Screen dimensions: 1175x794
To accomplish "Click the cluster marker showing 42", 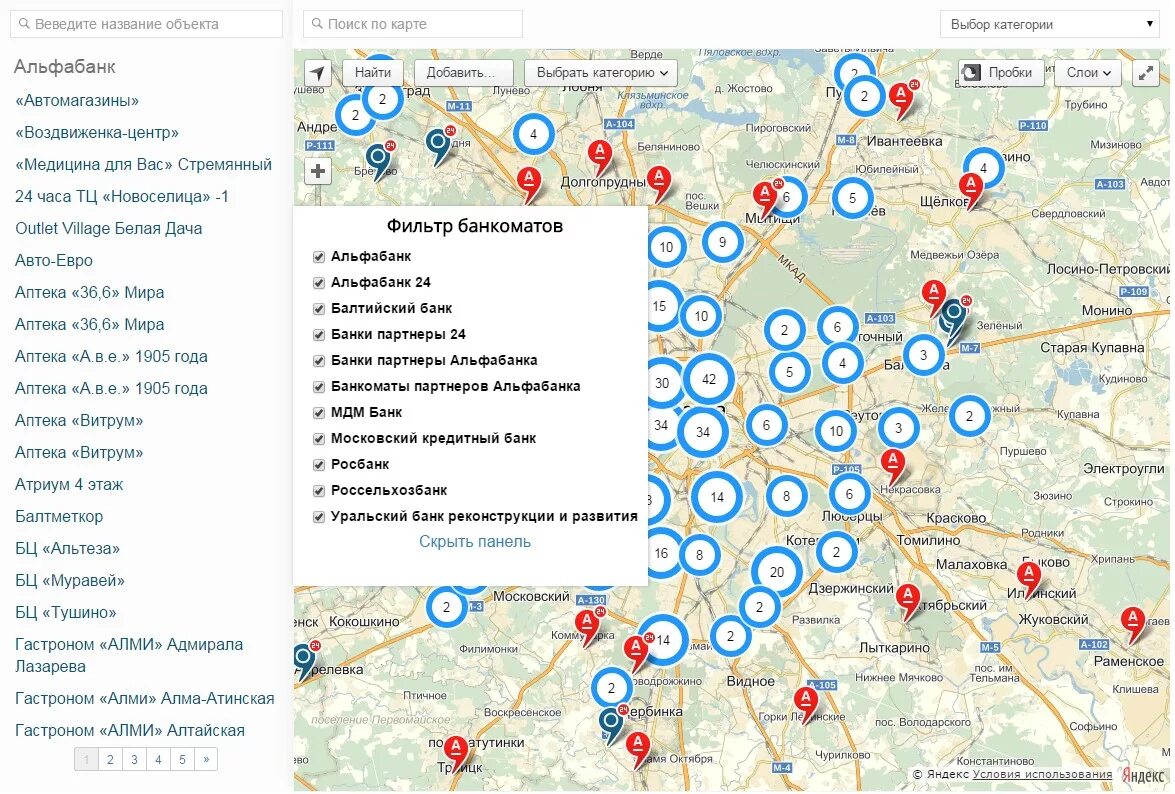I will pyautogui.click(x=709, y=379).
